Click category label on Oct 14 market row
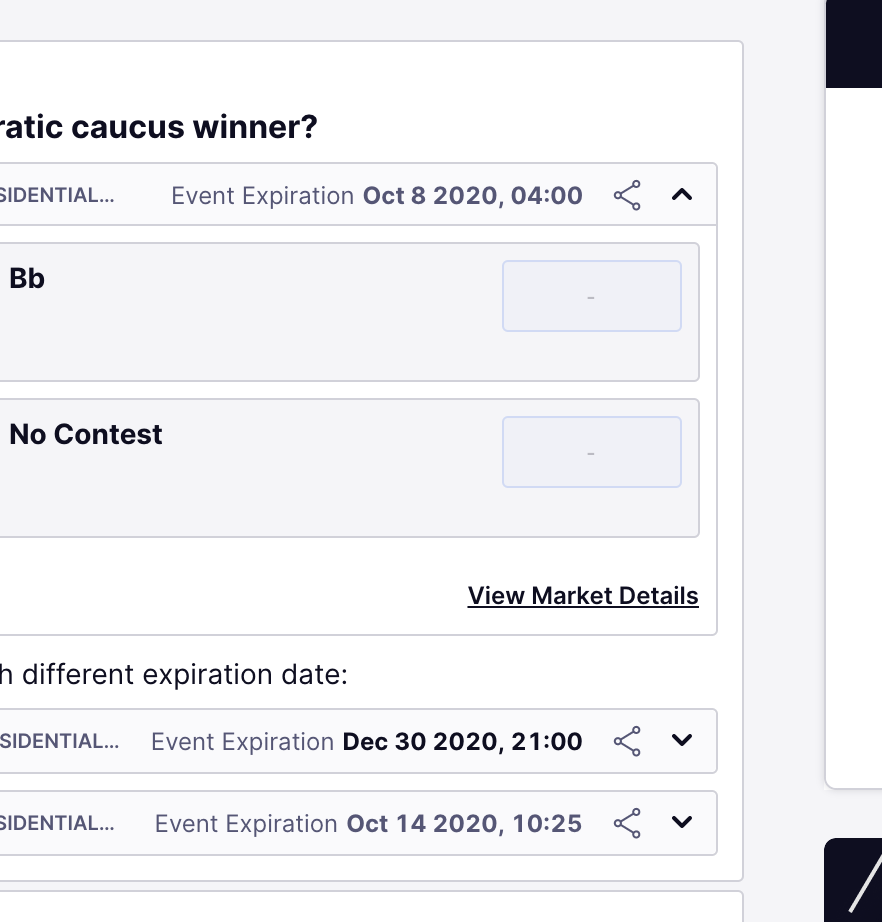 click(x=57, y=823)
